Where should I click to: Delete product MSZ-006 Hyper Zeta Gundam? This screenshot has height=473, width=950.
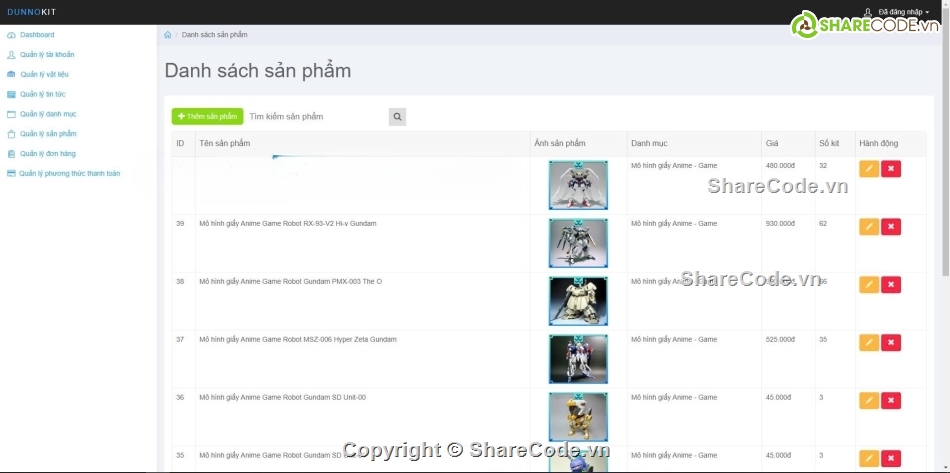click(x=891, y=343)
